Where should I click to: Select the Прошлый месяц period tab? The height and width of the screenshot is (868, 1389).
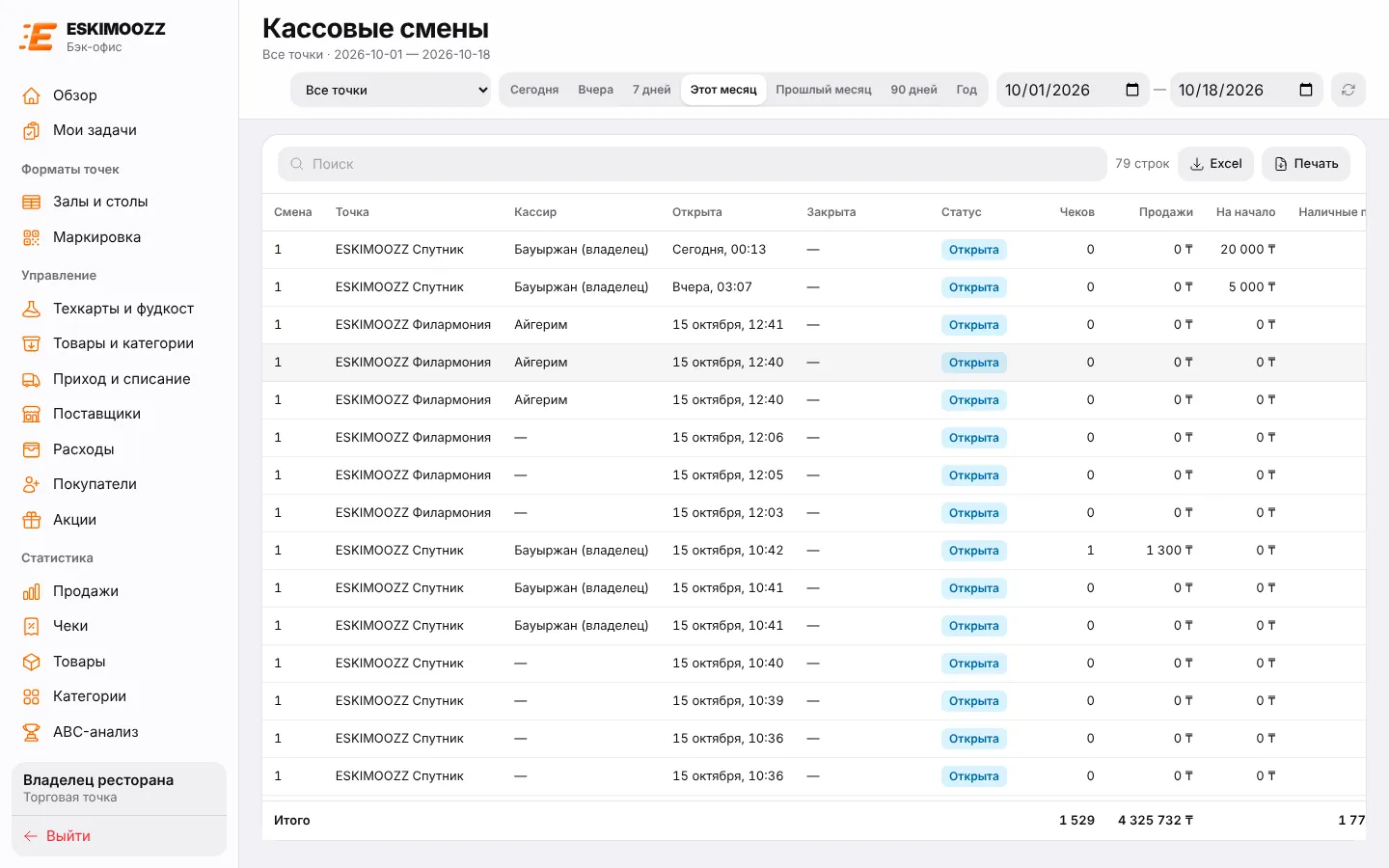click(824, 90)
